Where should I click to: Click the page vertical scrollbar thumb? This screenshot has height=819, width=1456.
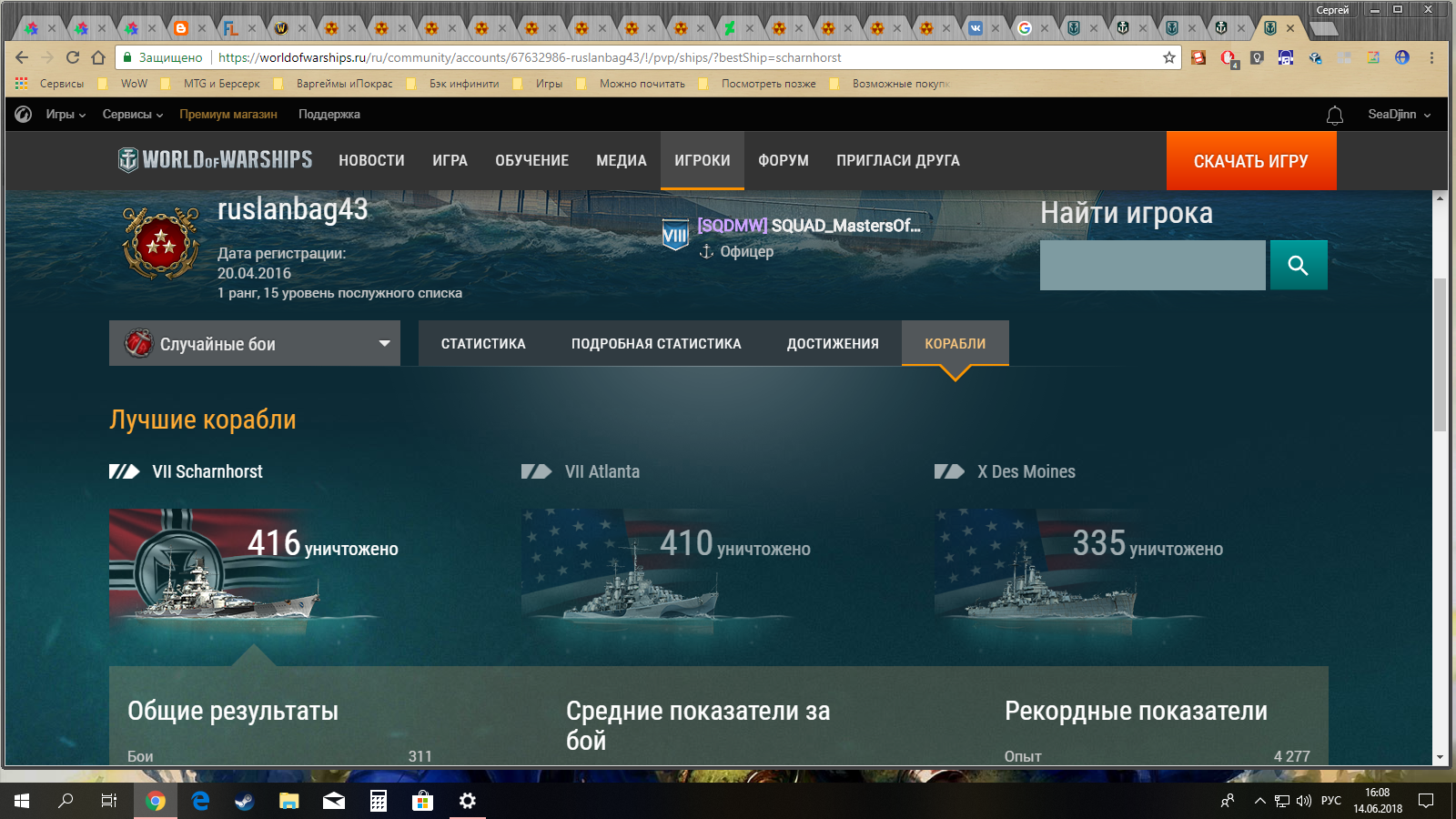[1440, 353]
